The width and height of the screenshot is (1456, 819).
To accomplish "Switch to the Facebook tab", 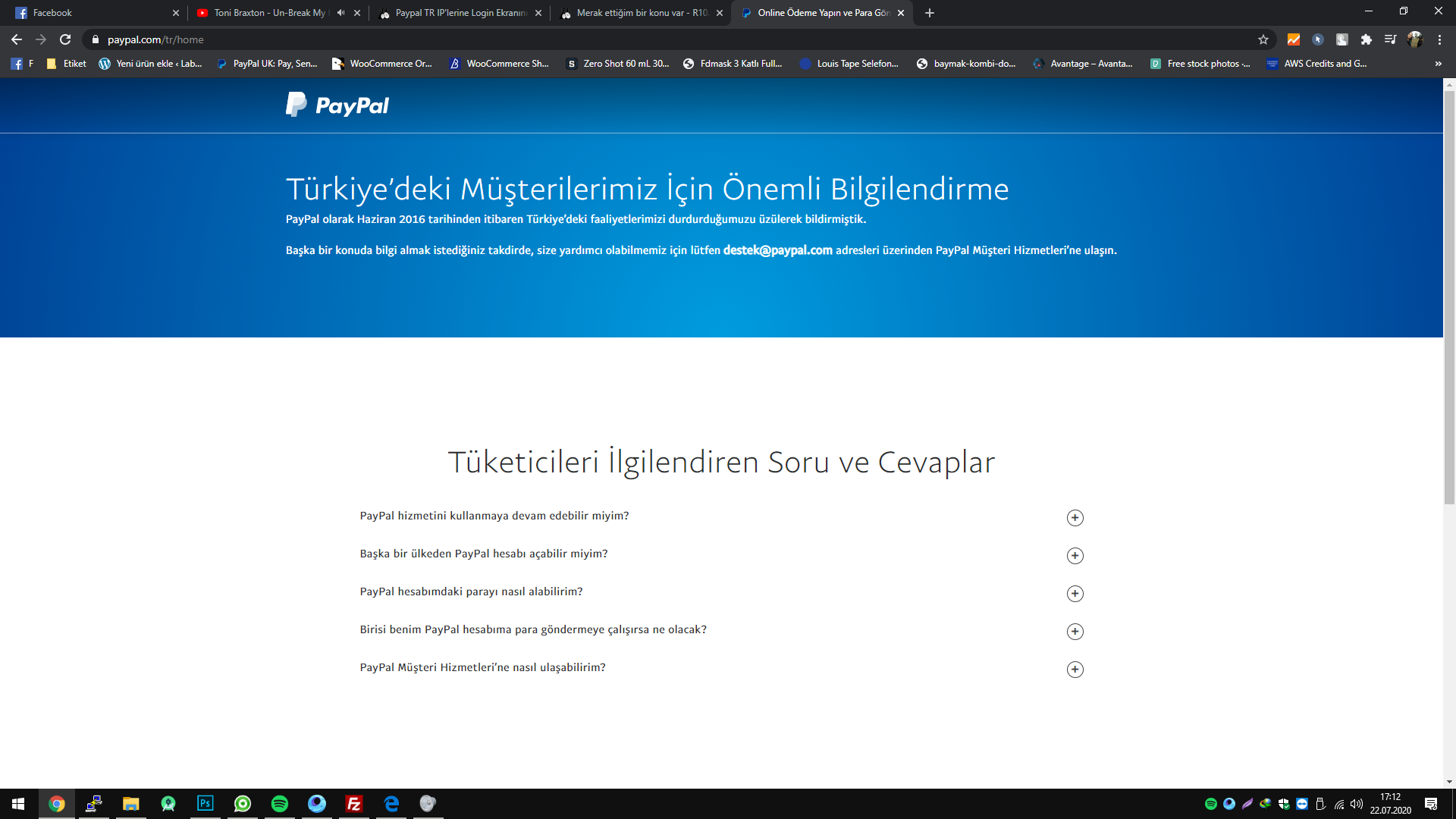I will 95,13.
